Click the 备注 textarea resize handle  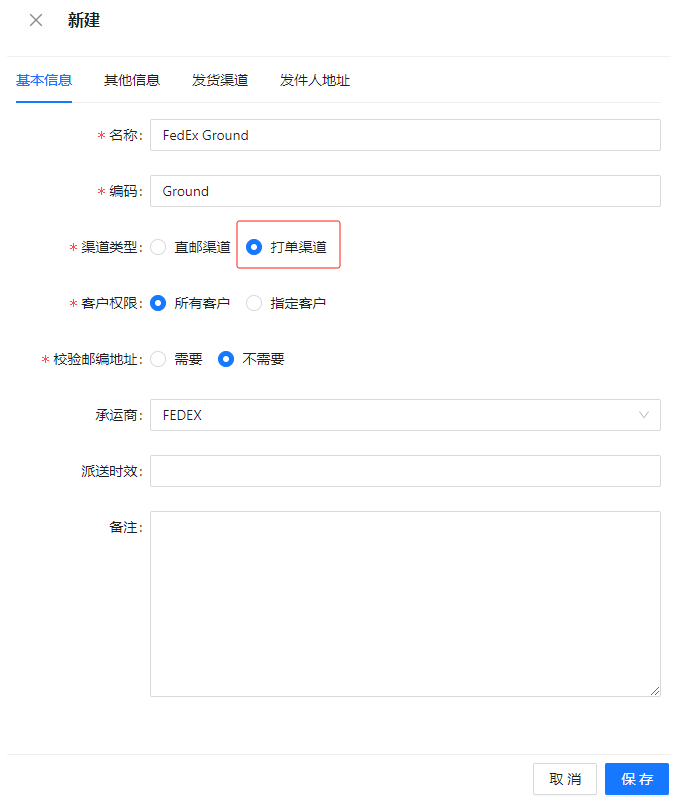click(655, 691)
